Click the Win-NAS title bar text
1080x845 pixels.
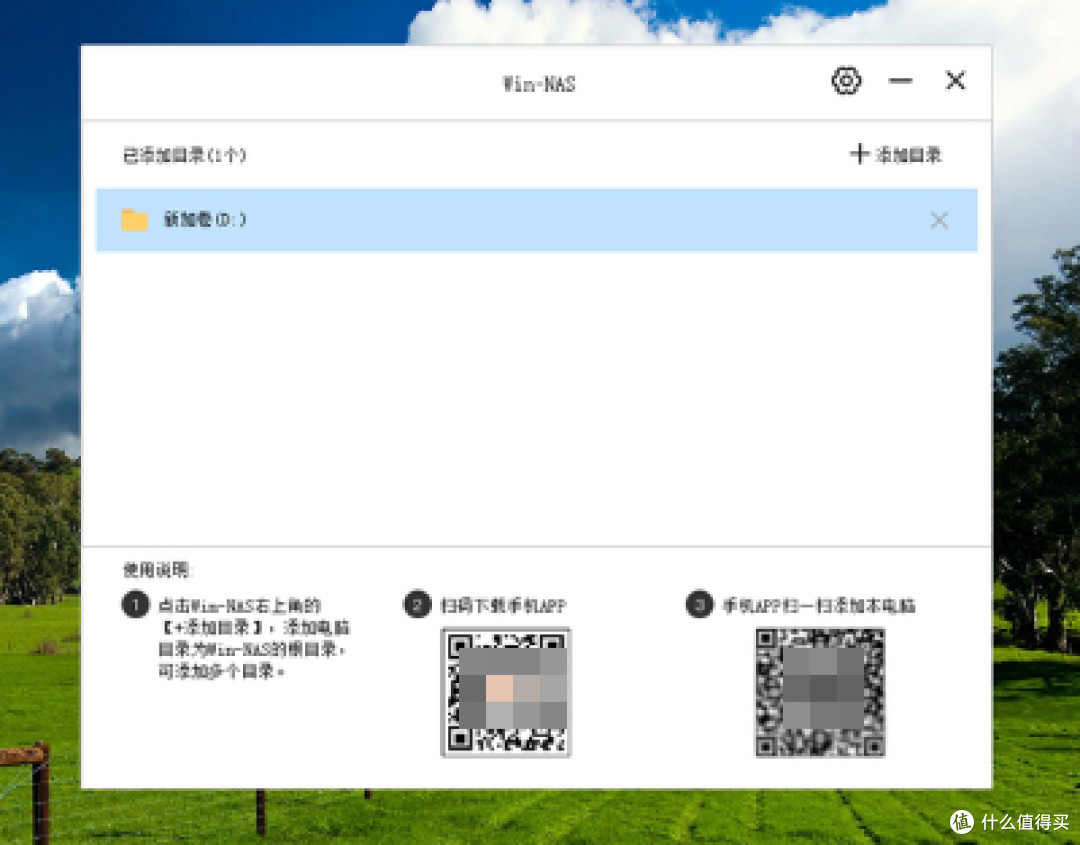[537, 84]
